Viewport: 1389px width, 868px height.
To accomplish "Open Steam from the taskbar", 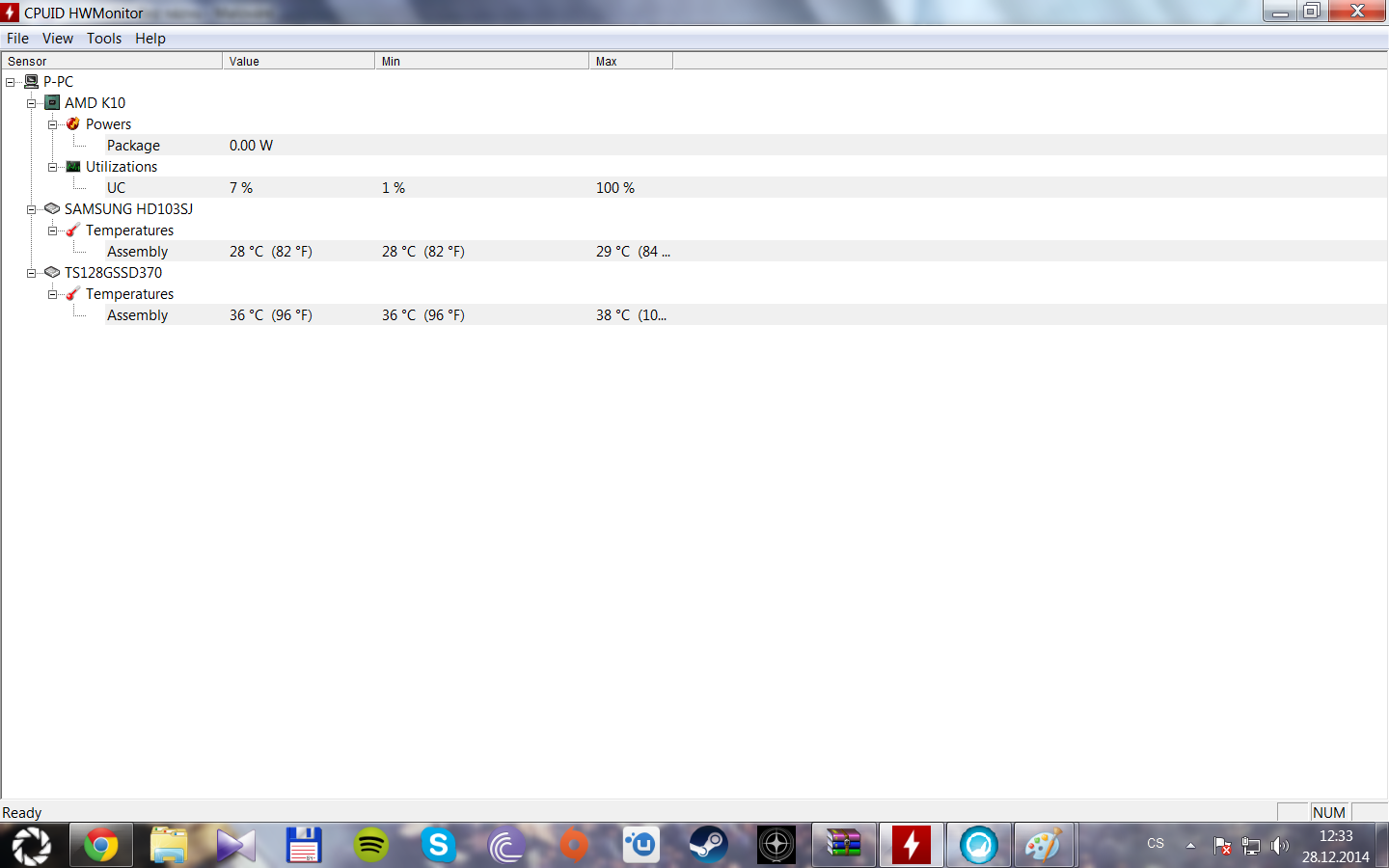I will [709, 846].
